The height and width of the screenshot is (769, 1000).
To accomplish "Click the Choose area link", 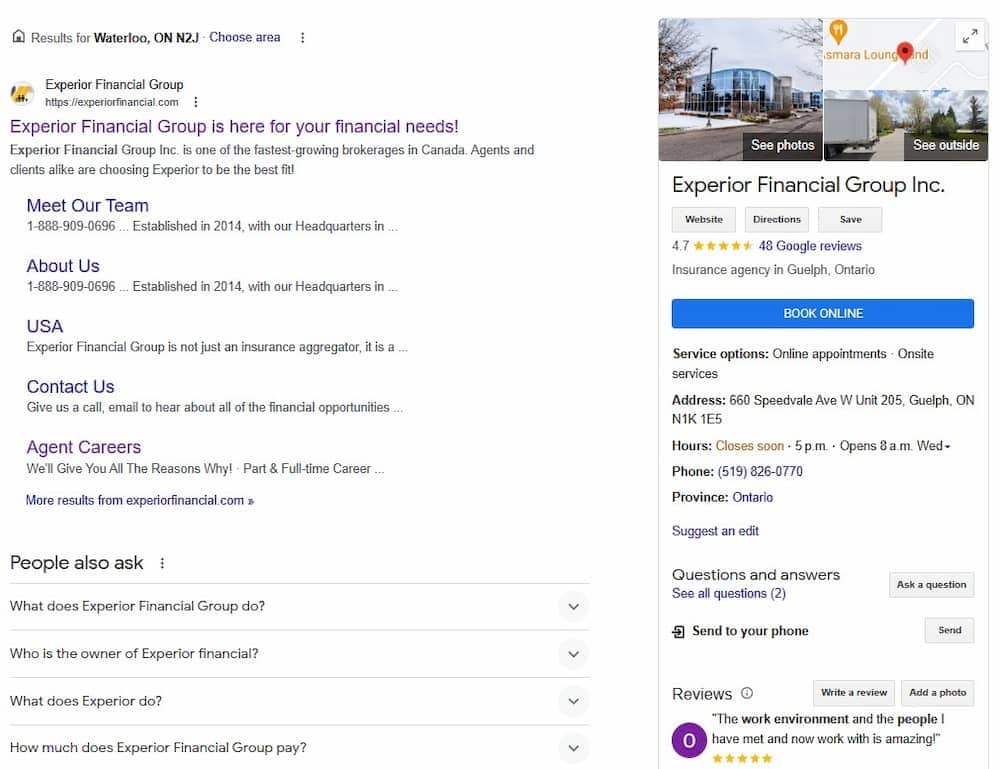I will tap(244, 37).
